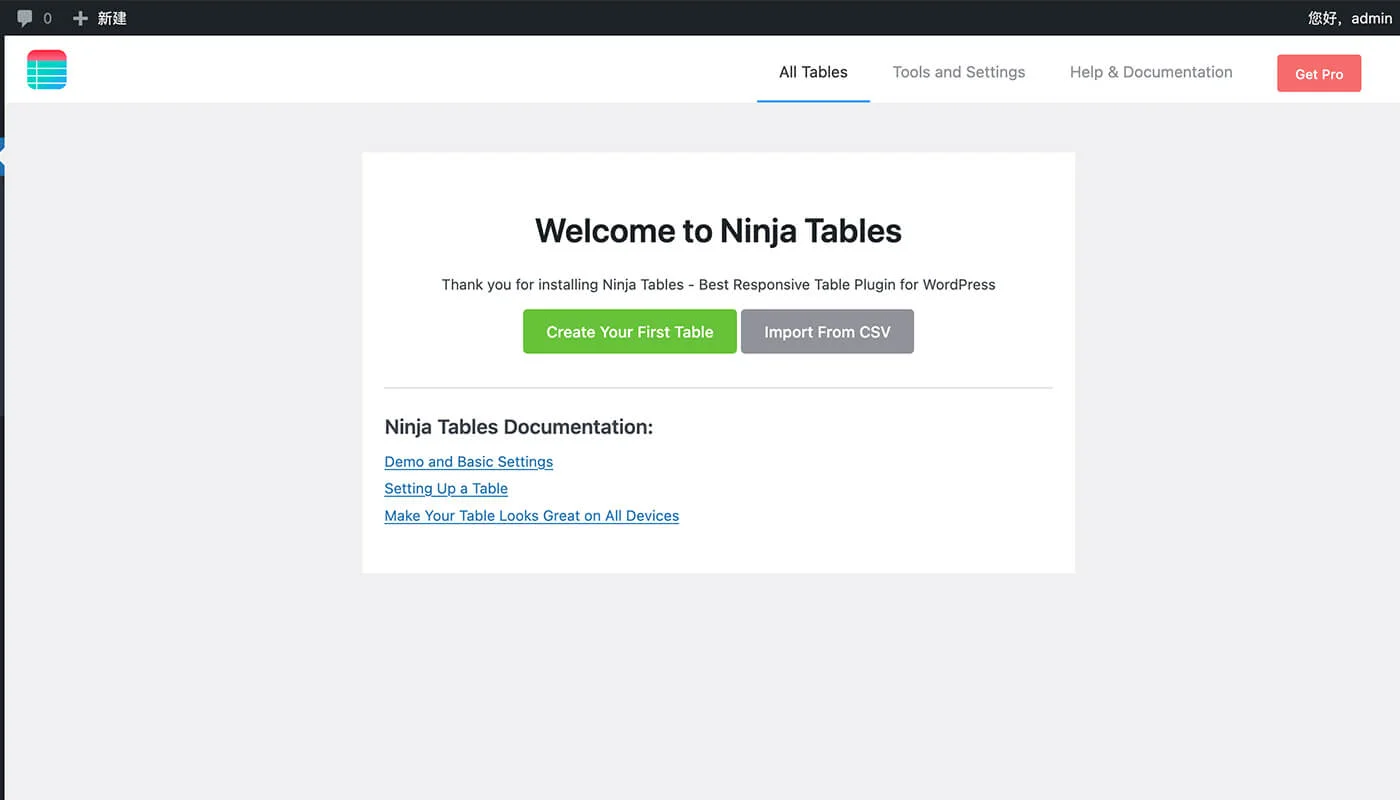The width and height of the screenshot is (1400, 800).
Task: Go to Help & Documentation tab
Action: [1150, 72]
